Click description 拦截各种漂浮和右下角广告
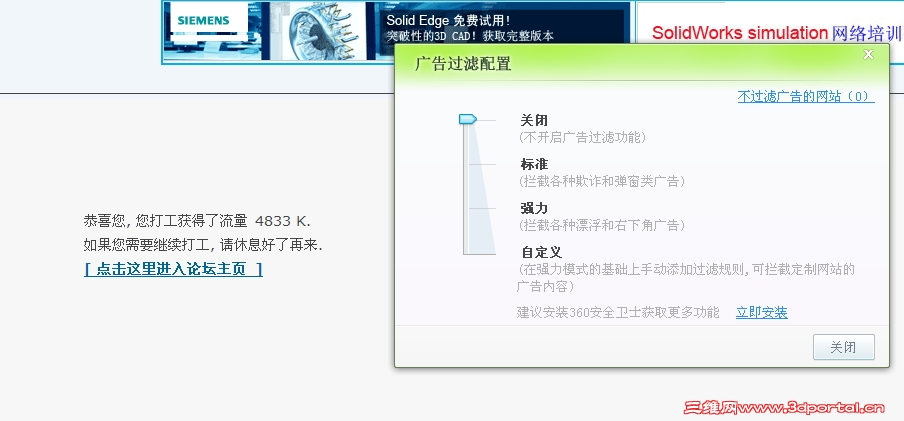Image resolution: width=904 pixels, height=421 pixels. [602, 225]
